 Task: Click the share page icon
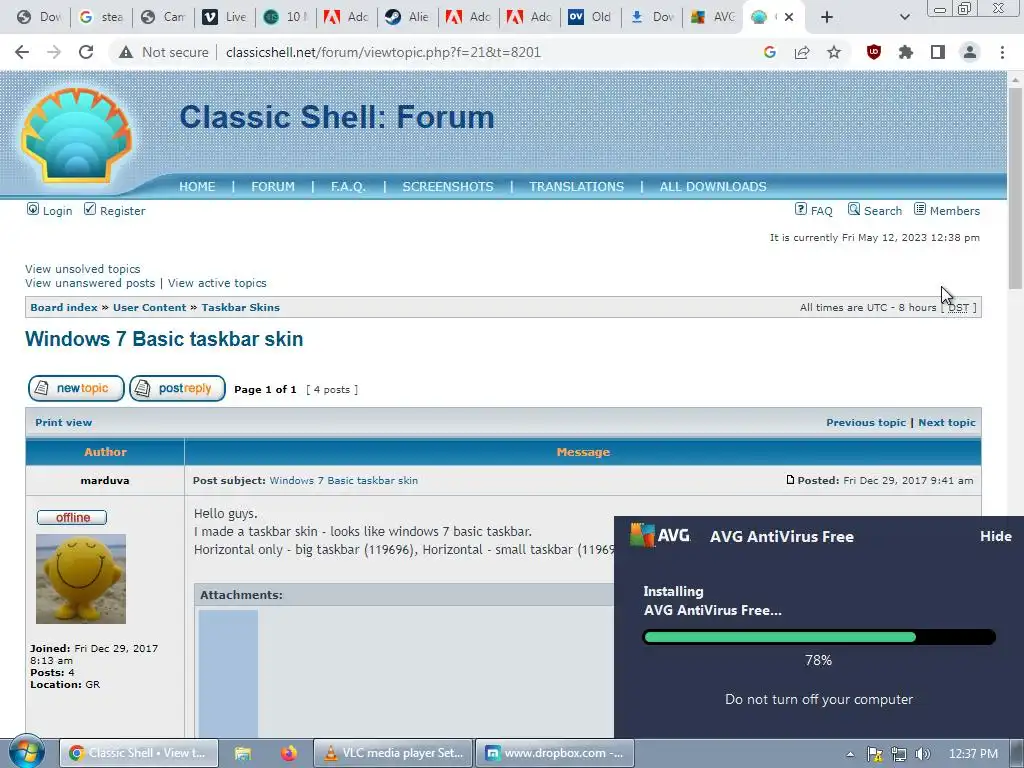(x=802, y=52)
